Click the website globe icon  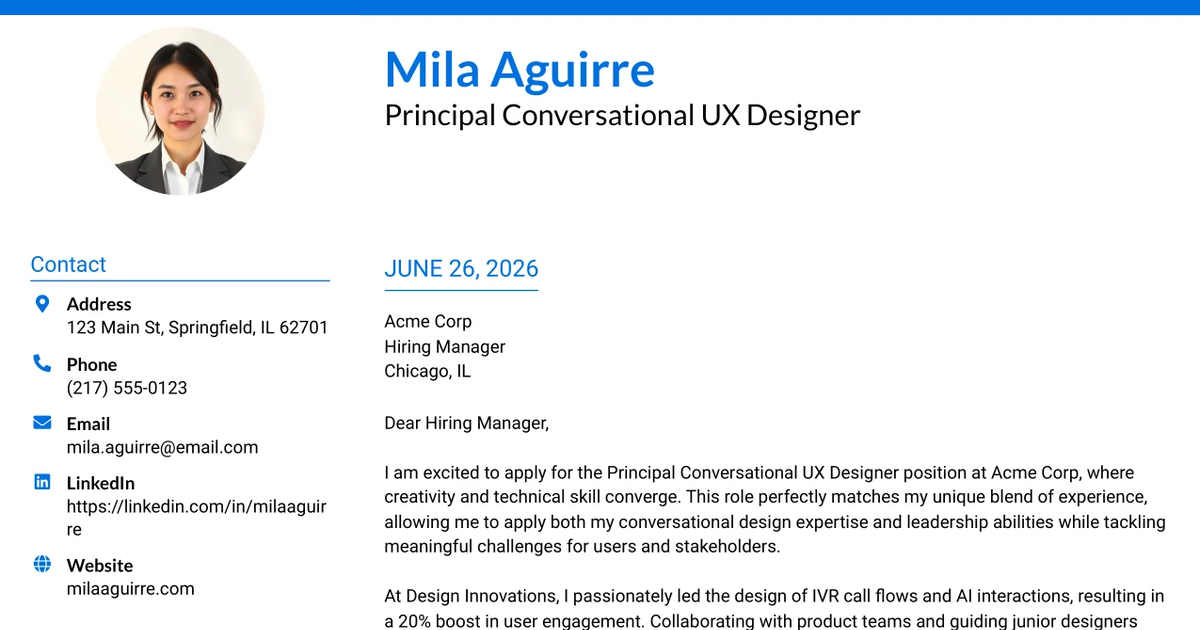coord(42,564)
